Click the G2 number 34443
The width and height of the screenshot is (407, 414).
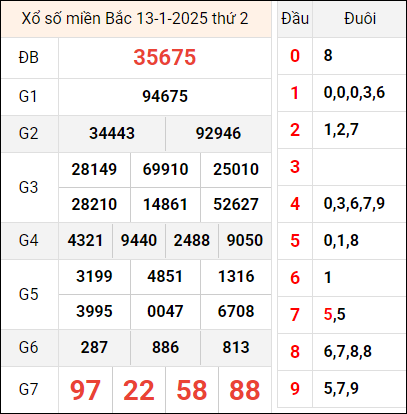pos(112,134)
